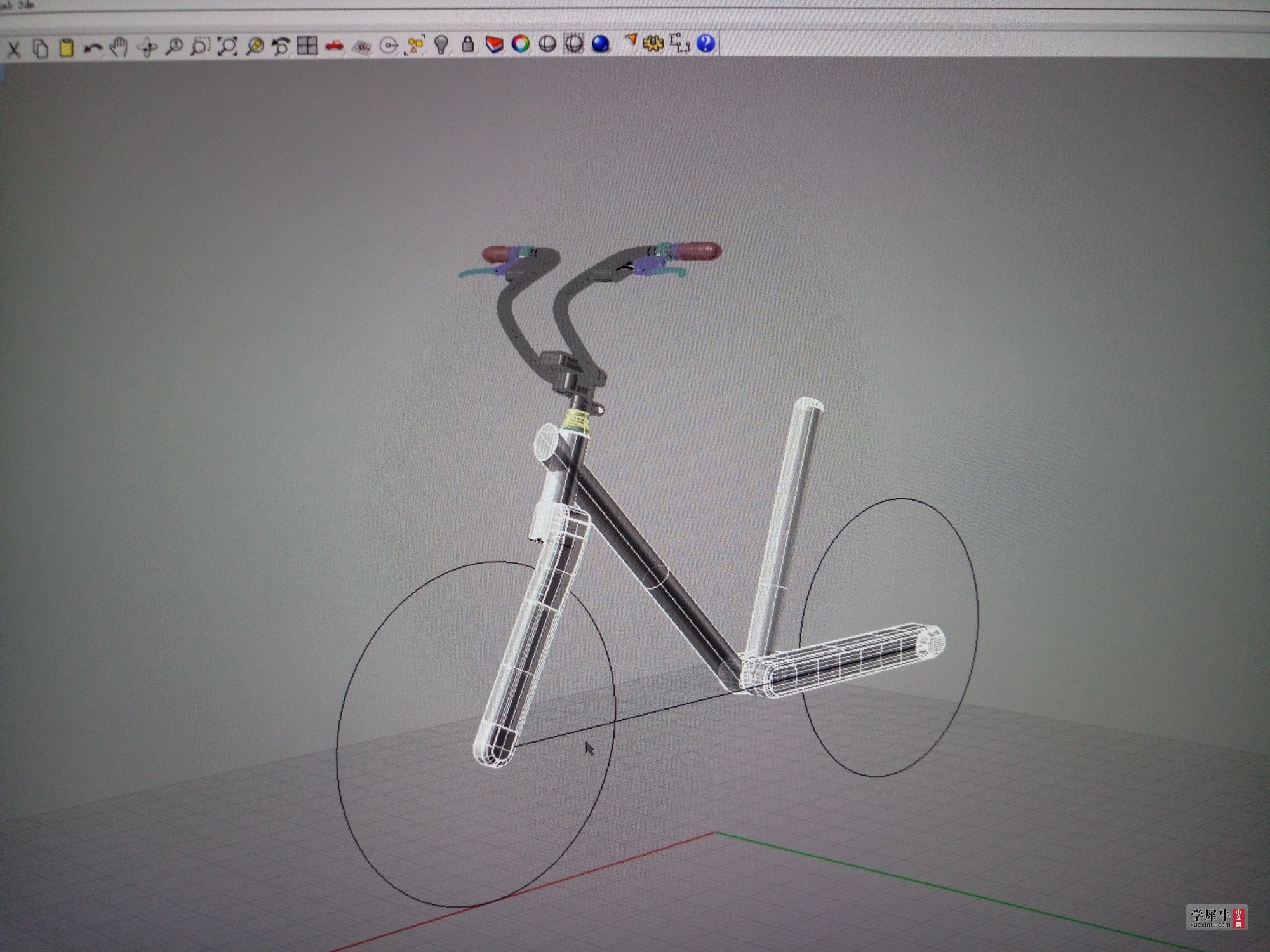Click the Zoom Extents icon

(x=227, y=46)
